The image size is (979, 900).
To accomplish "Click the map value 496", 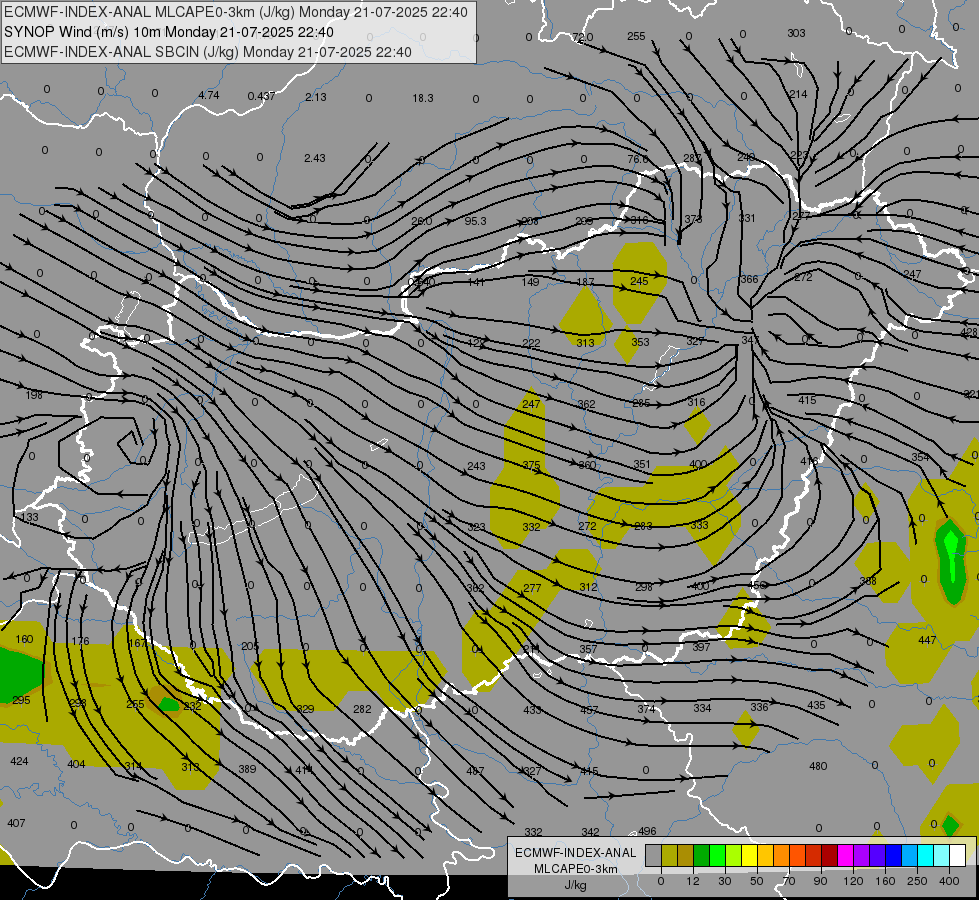I will point(647,831).
